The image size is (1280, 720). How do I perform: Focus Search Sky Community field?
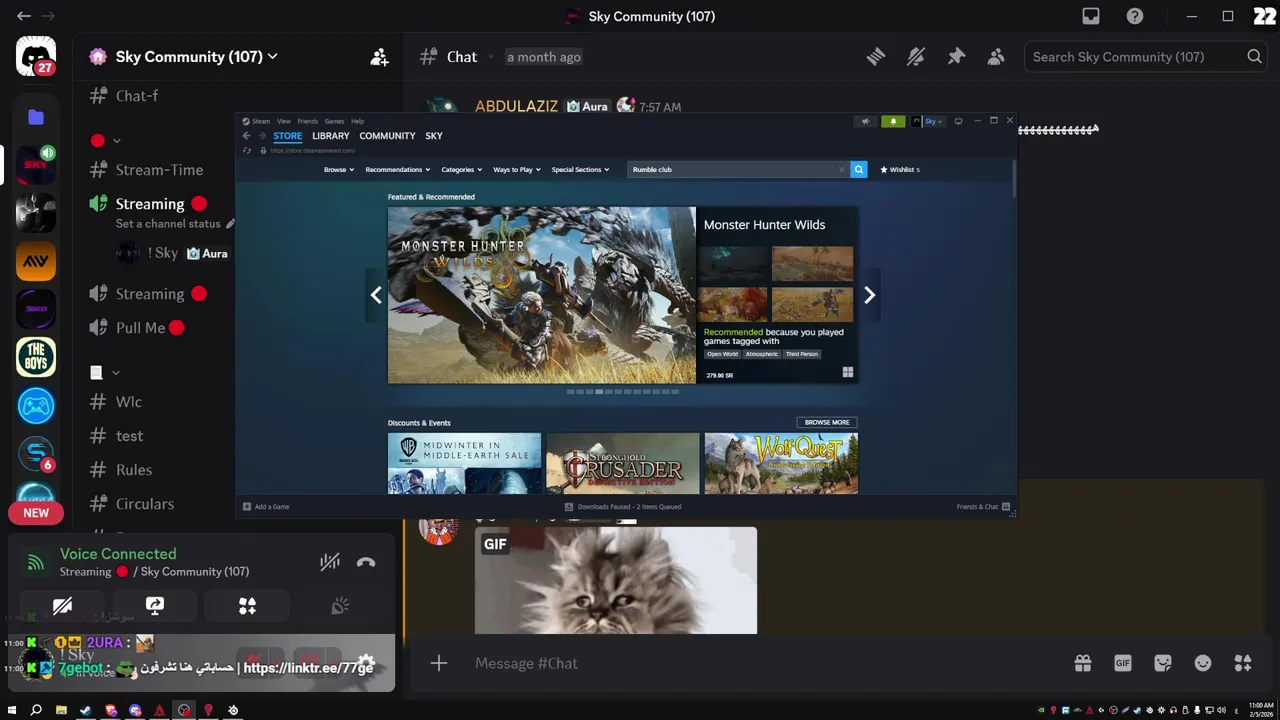(1146, 57)
